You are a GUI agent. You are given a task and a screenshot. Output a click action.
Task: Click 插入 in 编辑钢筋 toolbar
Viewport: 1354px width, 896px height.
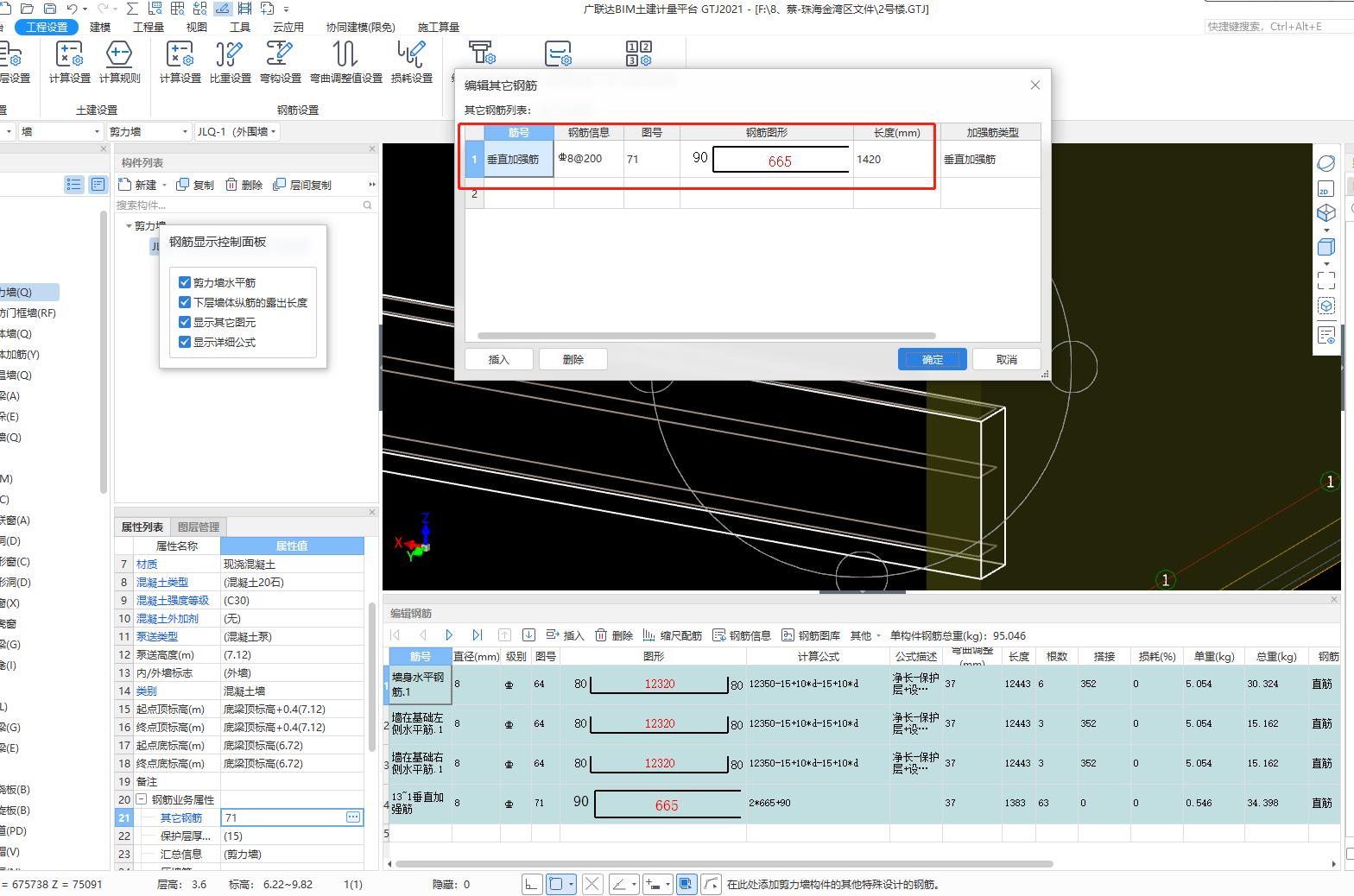tap(566, 635)
